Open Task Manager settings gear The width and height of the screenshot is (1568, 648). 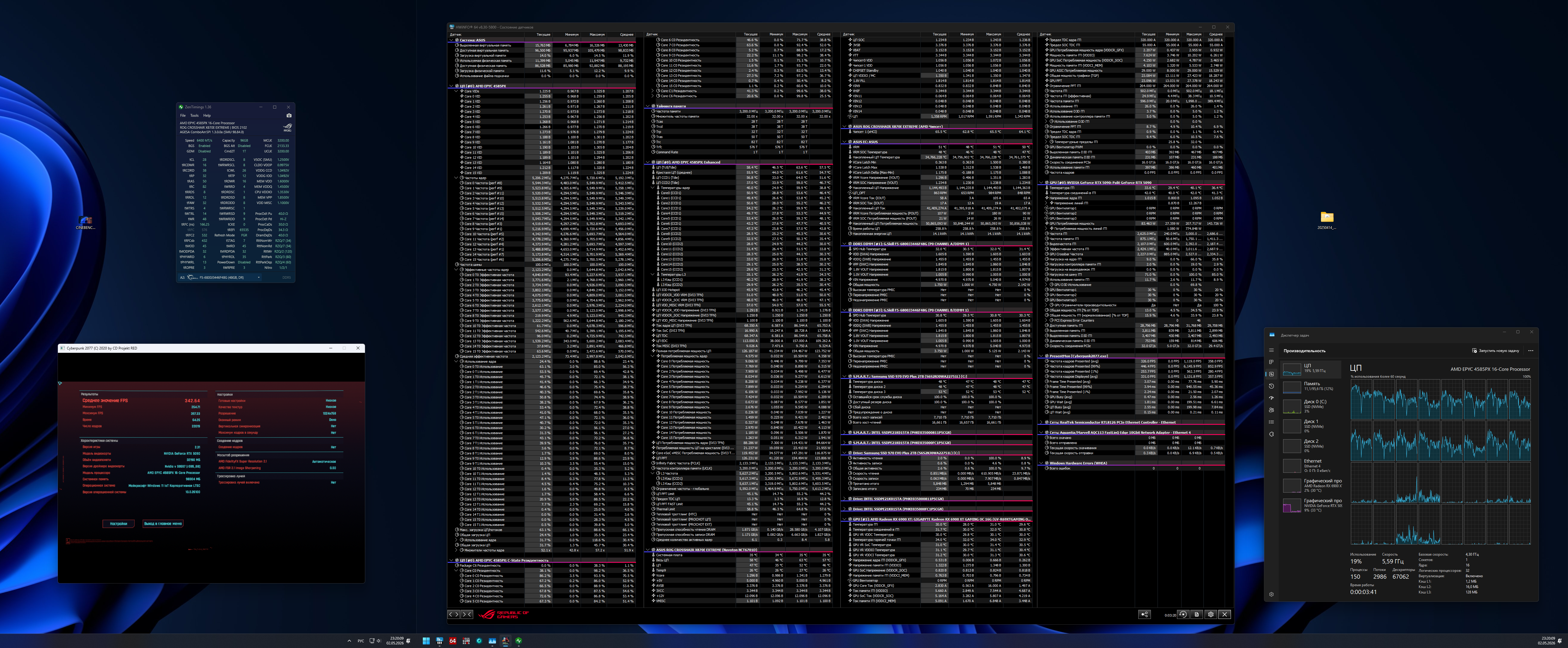point(1271,594)
